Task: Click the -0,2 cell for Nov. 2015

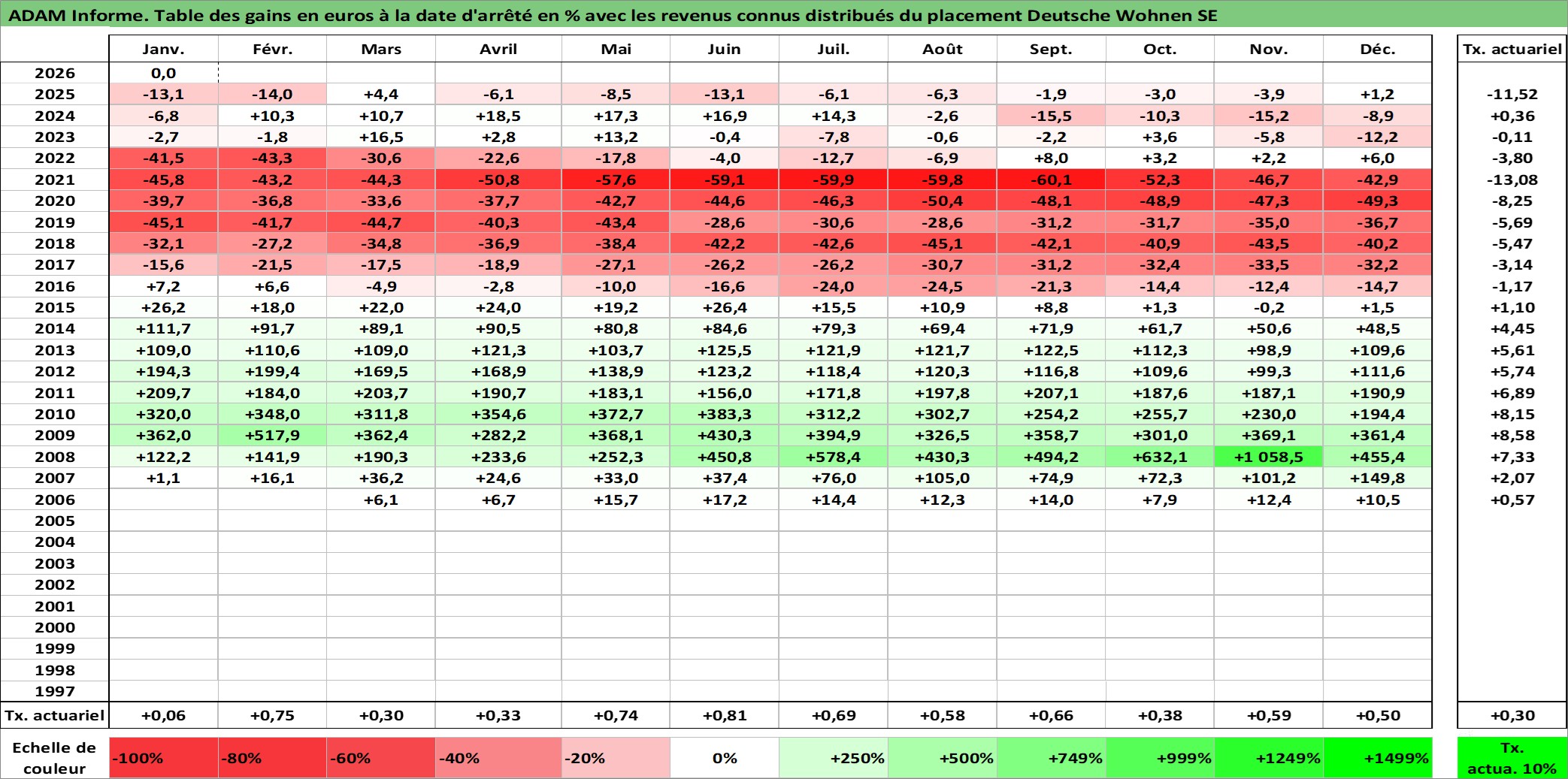Action: coord(1269,307)
